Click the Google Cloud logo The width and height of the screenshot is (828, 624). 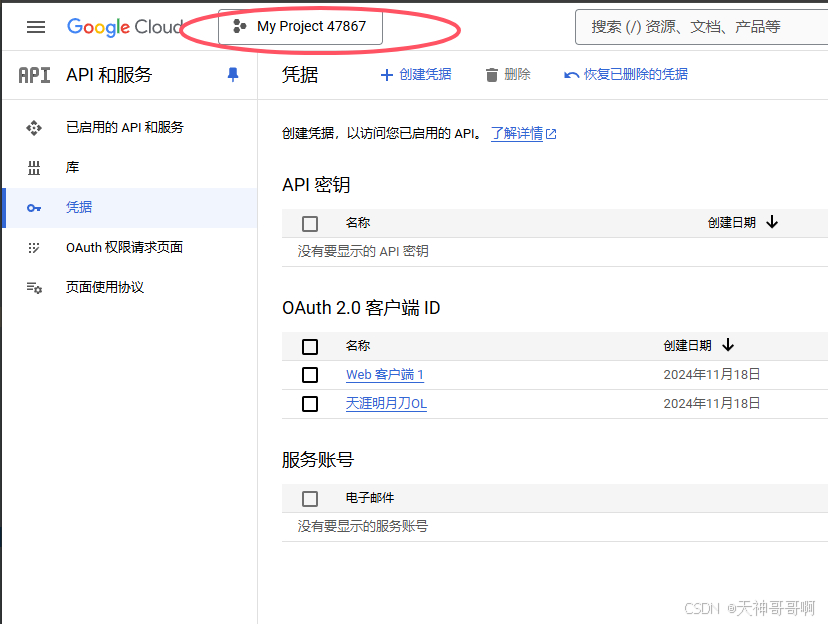click(125, 27)
